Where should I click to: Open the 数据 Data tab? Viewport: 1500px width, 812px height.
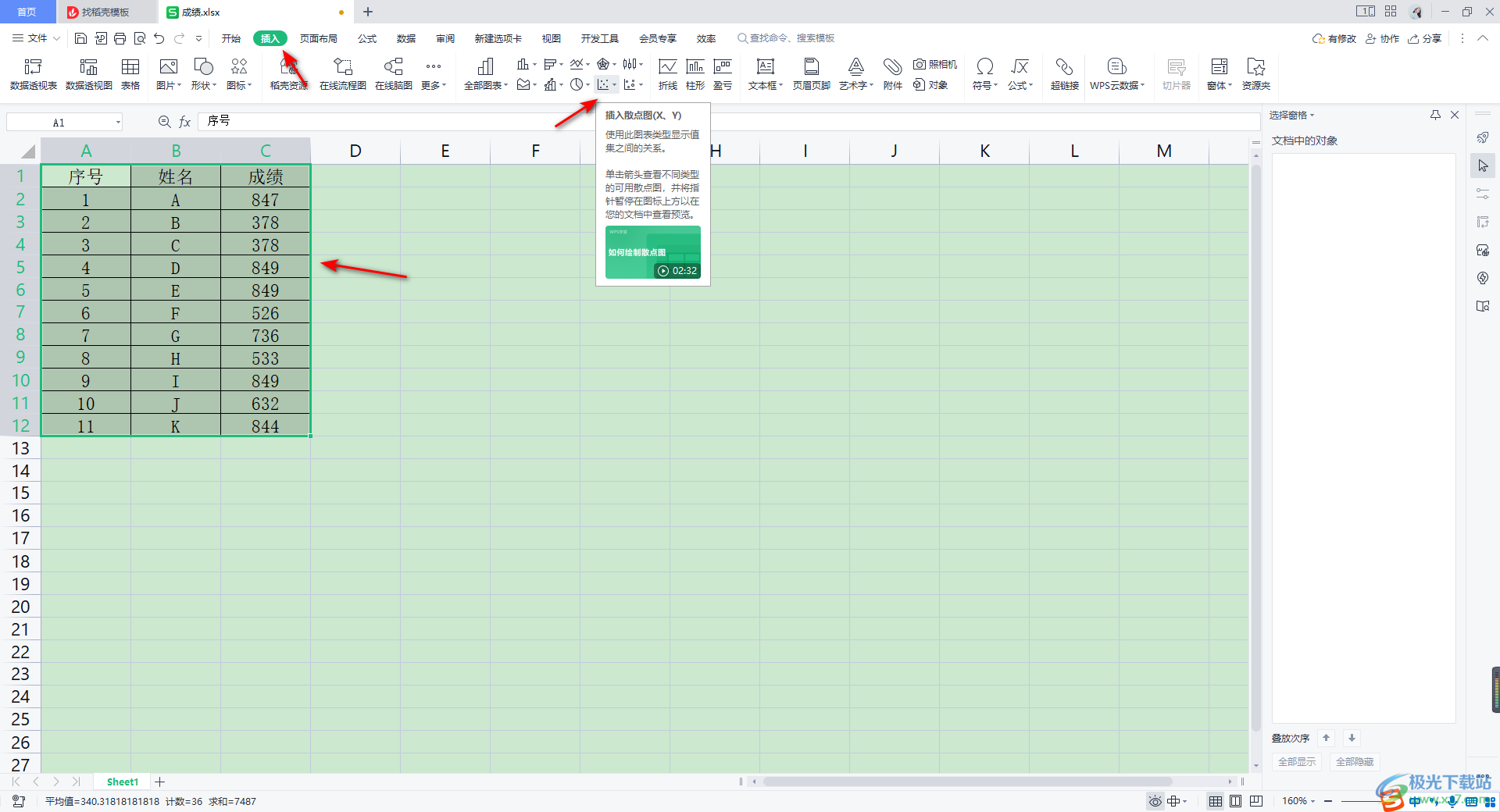tap(406, 38)
